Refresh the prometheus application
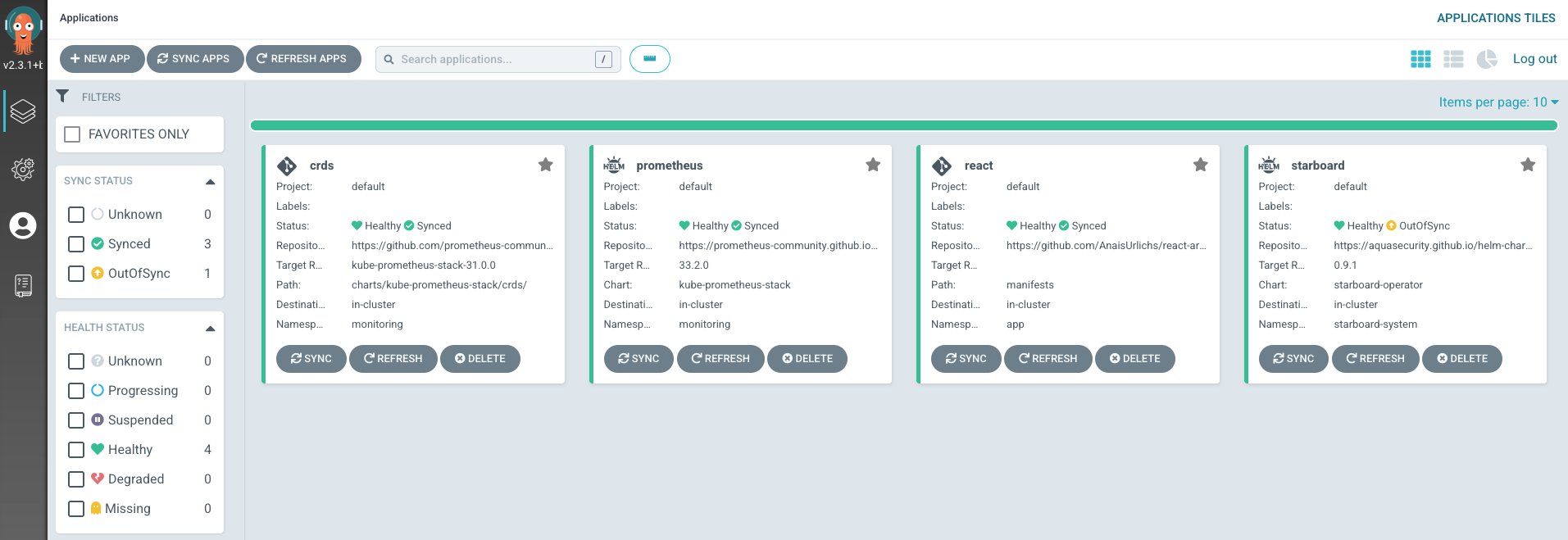Viewport: 1568px width, 540px height. pos(720,359)
